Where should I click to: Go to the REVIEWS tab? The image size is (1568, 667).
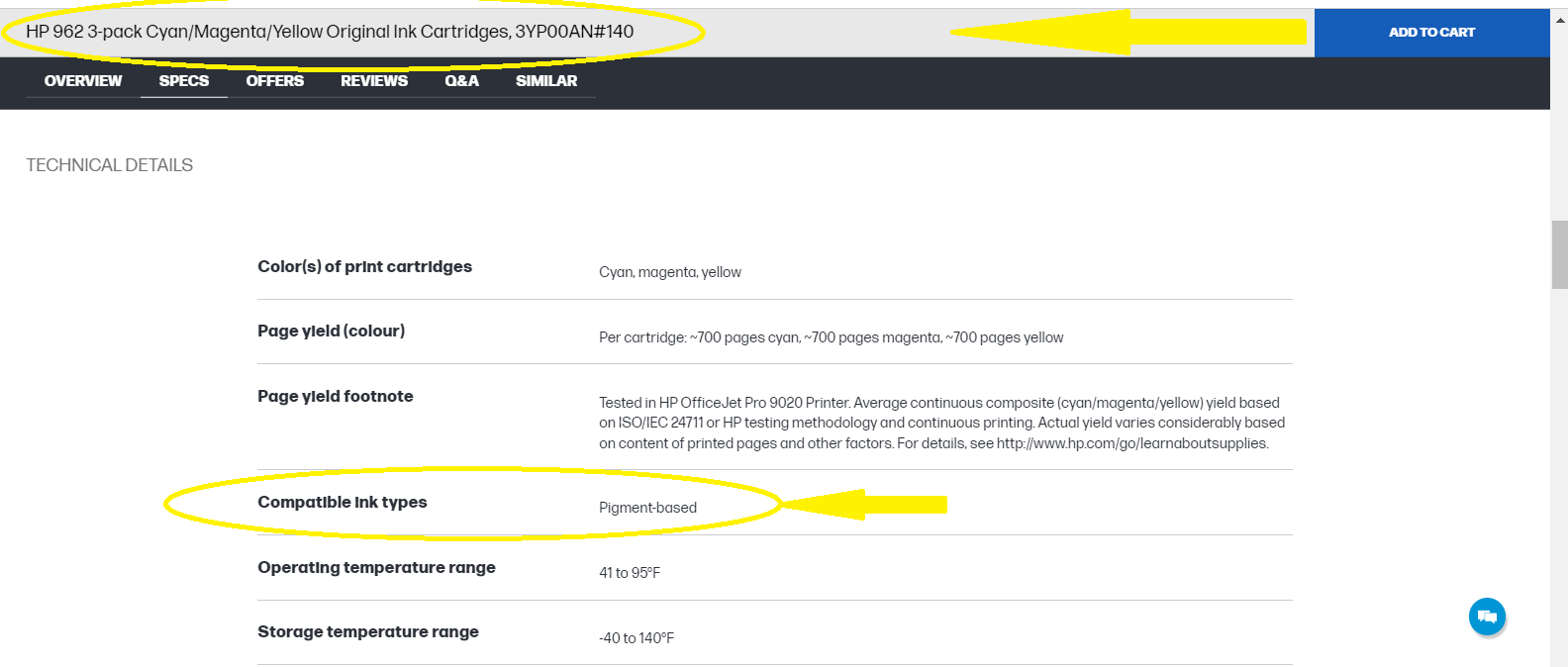374,81
